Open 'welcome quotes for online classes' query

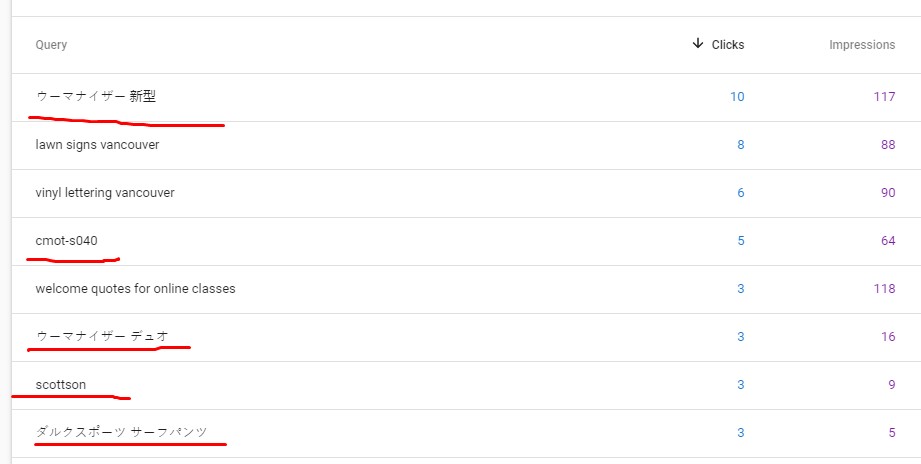(x=135, y=289)
